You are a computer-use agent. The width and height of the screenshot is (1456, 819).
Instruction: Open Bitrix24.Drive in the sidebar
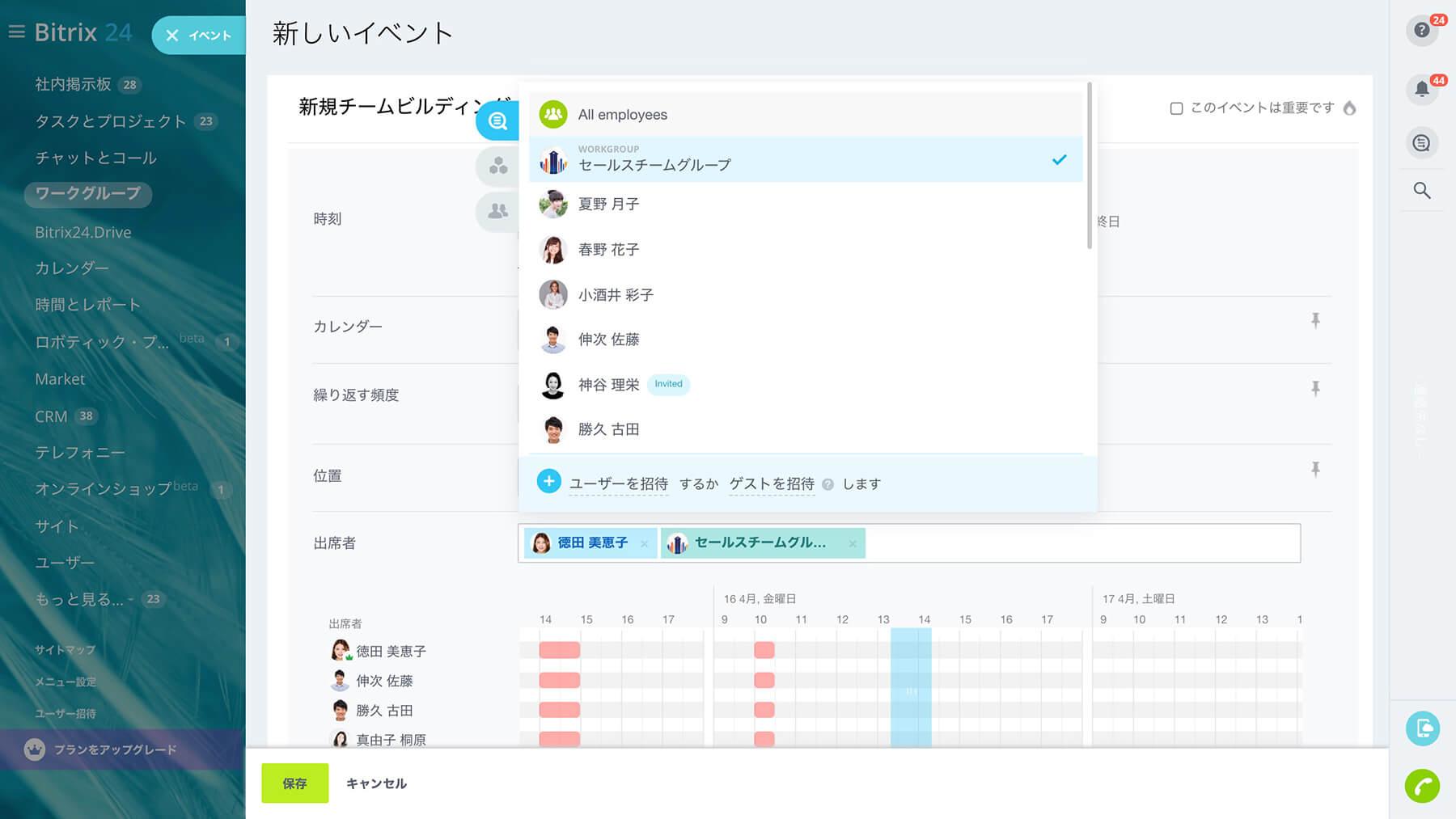click(x=83, y=232)
